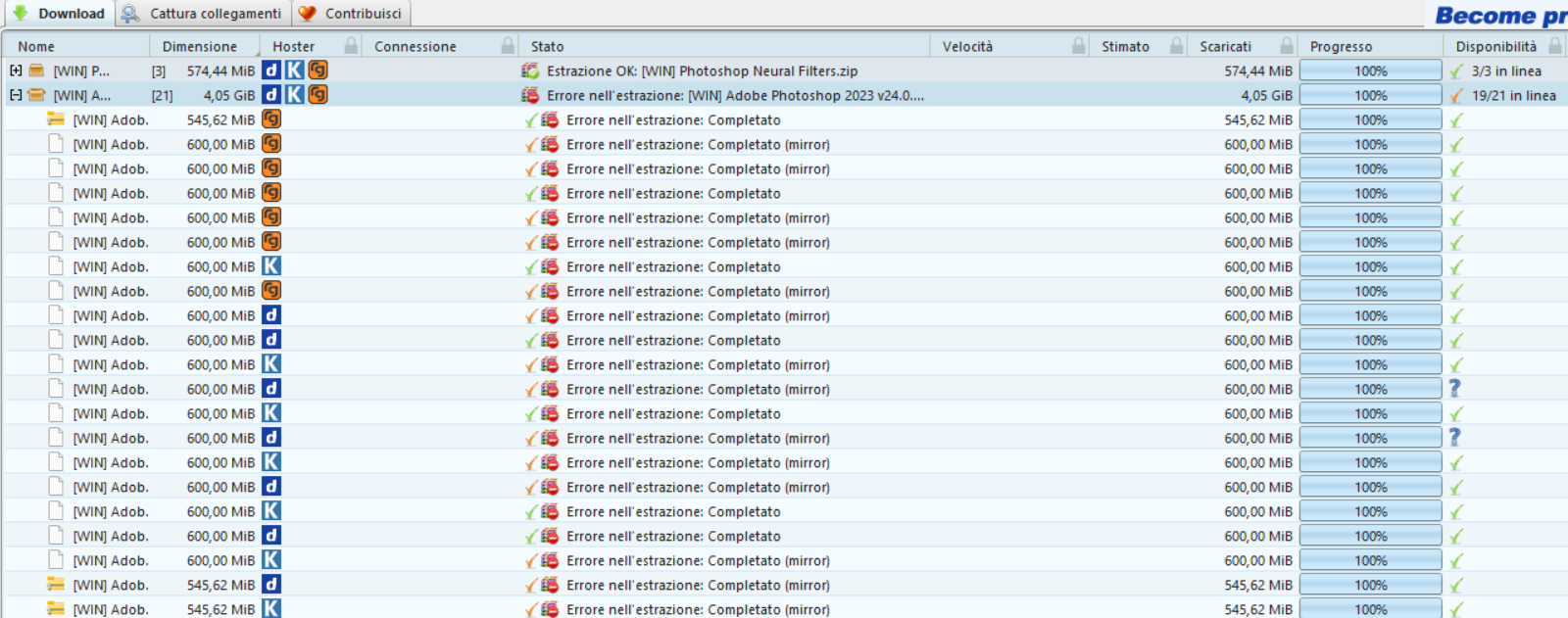
Task: Sort by the Velocità column header
Action: [x=967, y=46]
